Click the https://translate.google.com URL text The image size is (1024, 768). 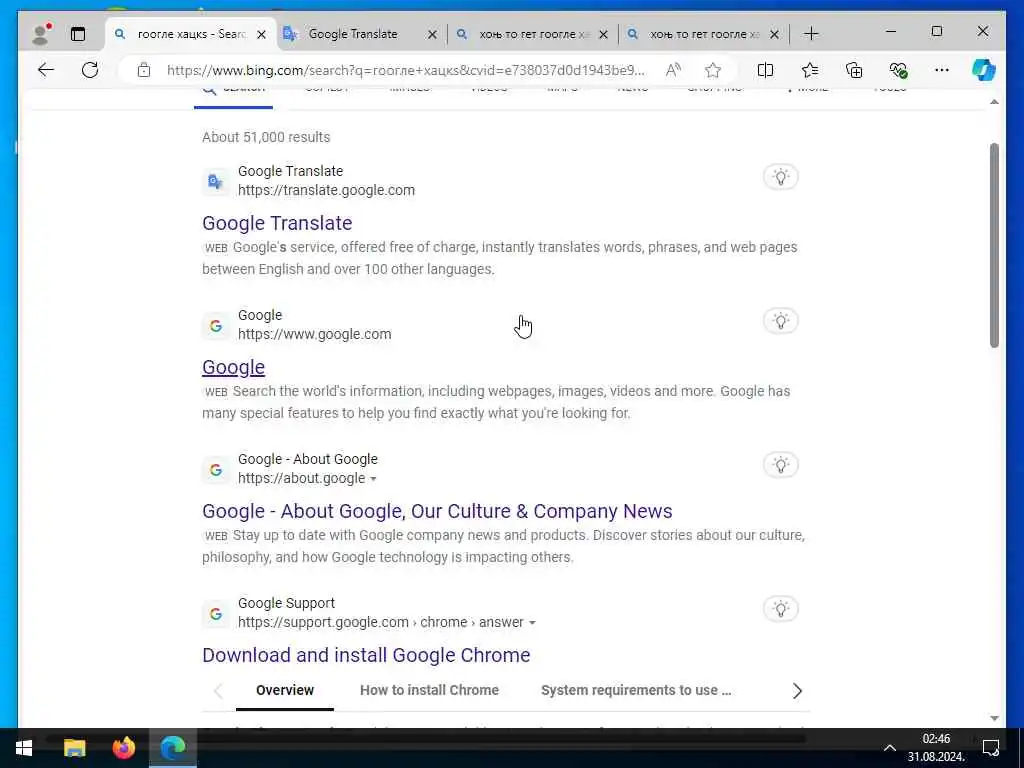[x=326, y=190]
